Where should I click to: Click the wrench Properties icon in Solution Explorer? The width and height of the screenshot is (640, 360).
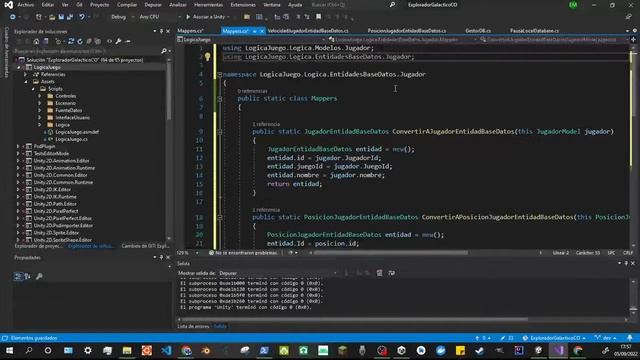tap(118, 41)
